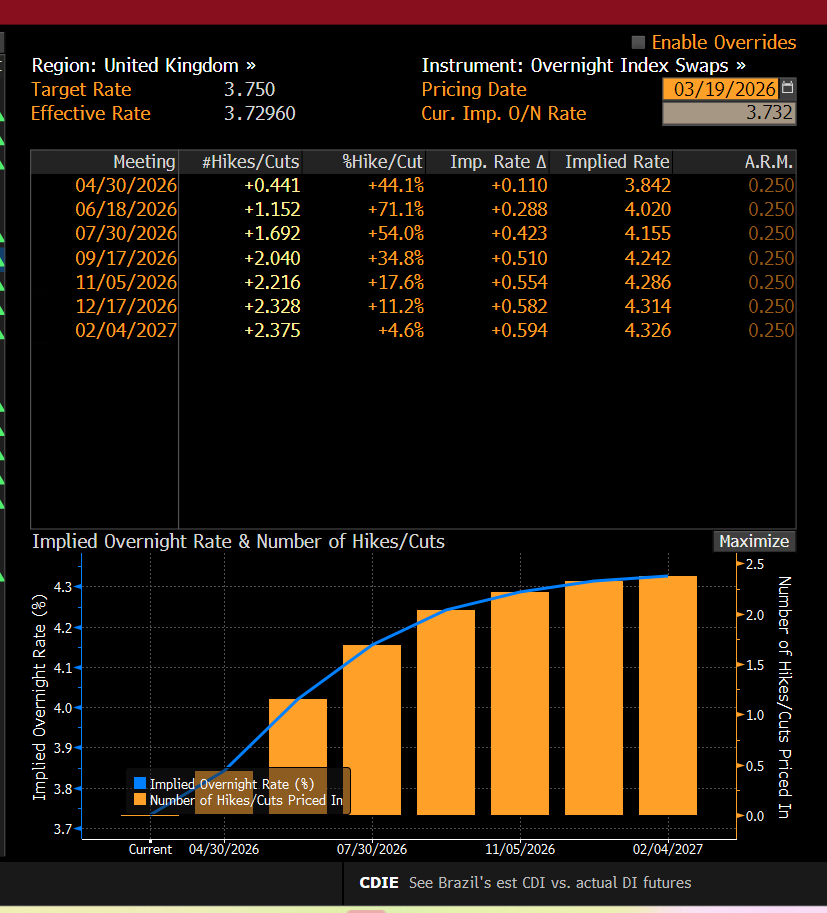Click the Pricing Date input field
This screenshot has width=827, height=913.
coord(719,90)
